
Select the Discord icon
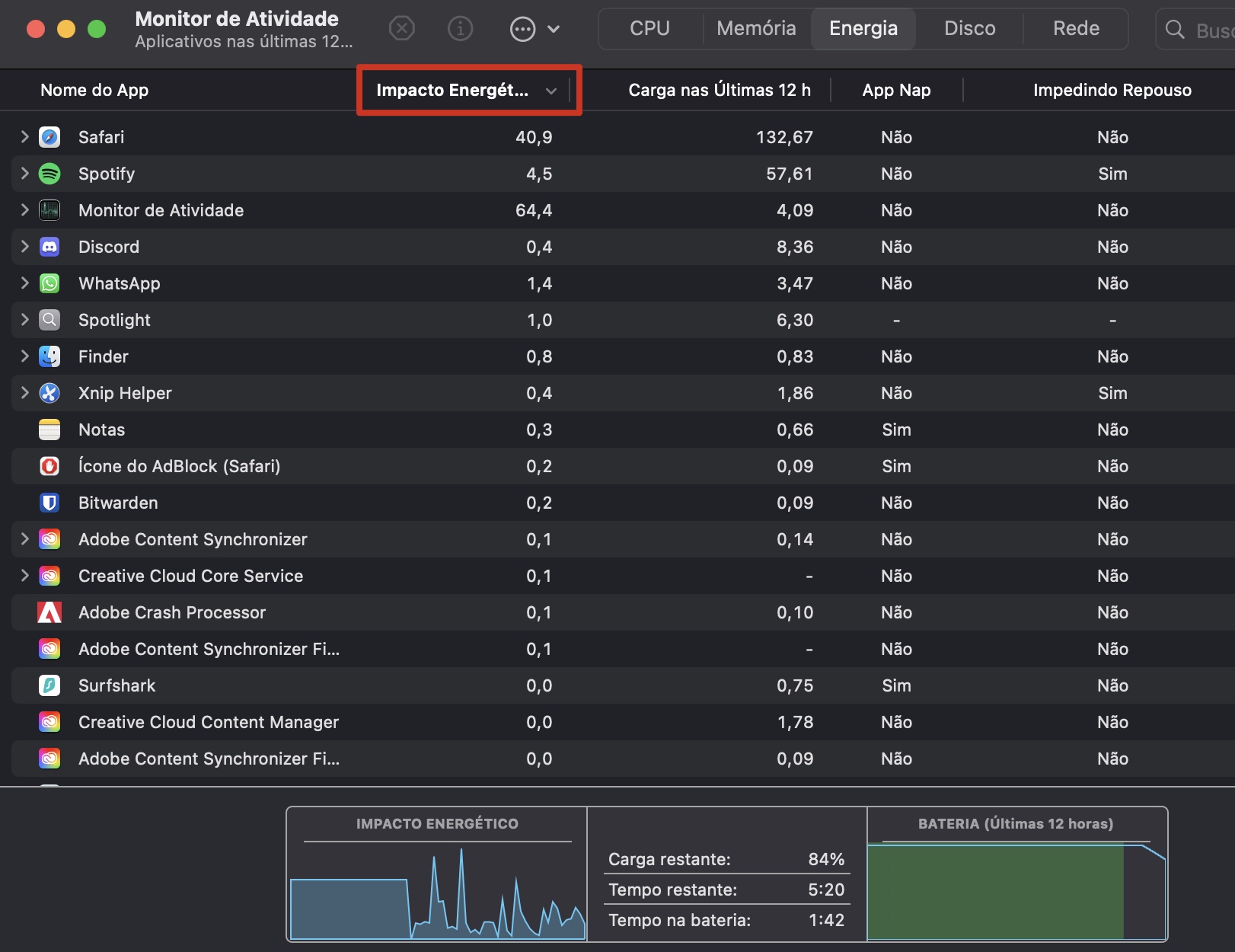[x=49, y=247]
